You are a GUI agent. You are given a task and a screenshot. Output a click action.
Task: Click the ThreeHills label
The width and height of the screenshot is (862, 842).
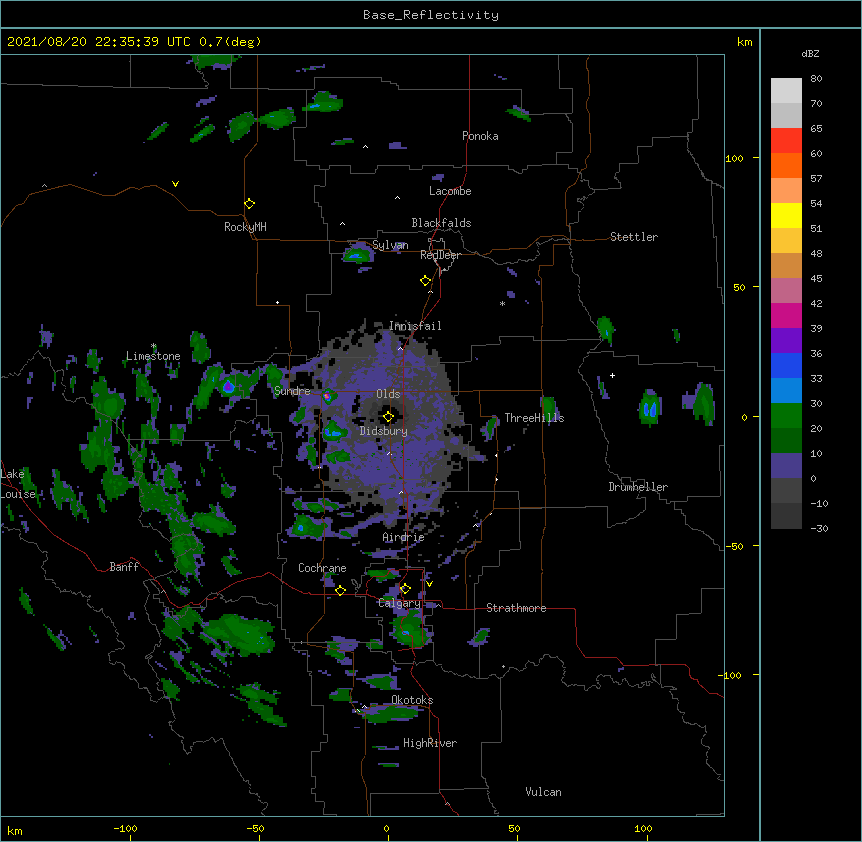tap(534, 418)
